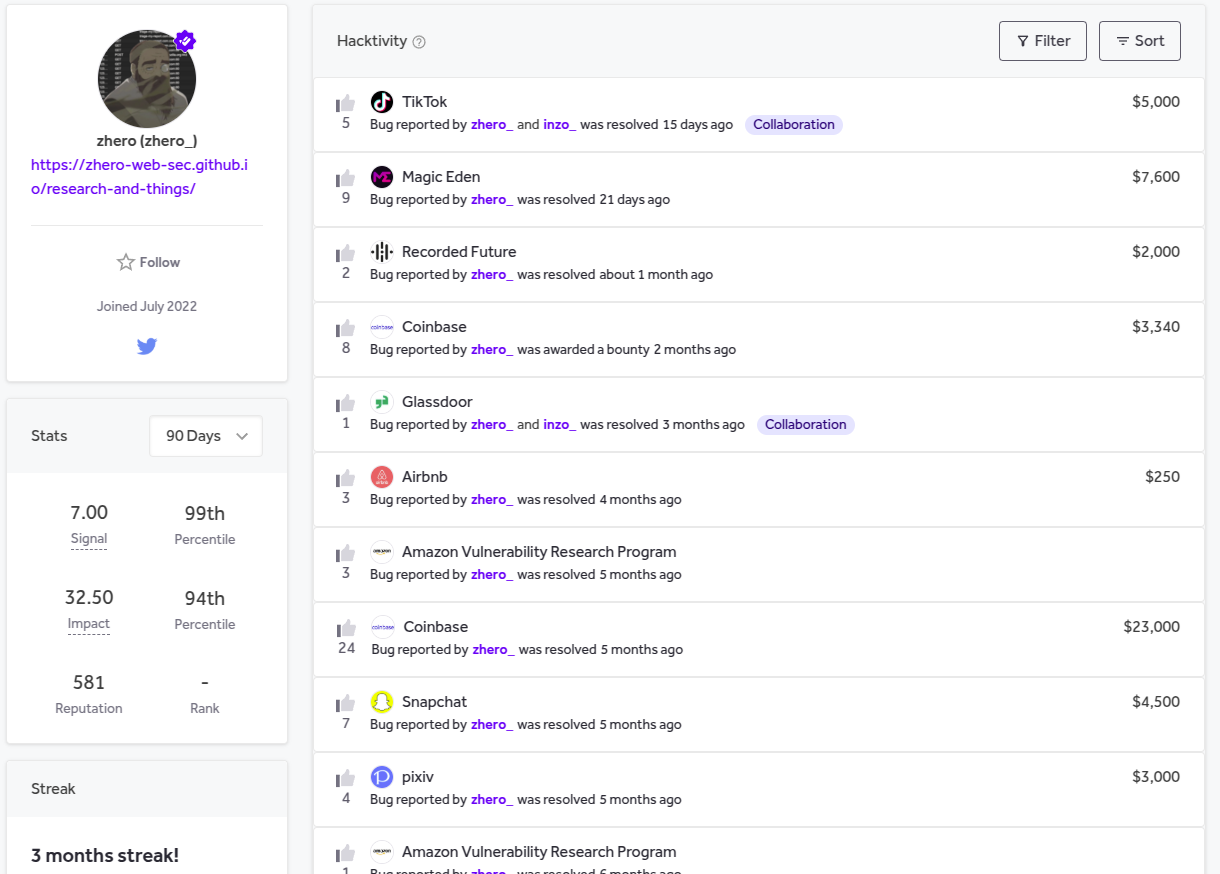
Task: Click the Hacktivity help question icon
Action: (x=419, y=42)
